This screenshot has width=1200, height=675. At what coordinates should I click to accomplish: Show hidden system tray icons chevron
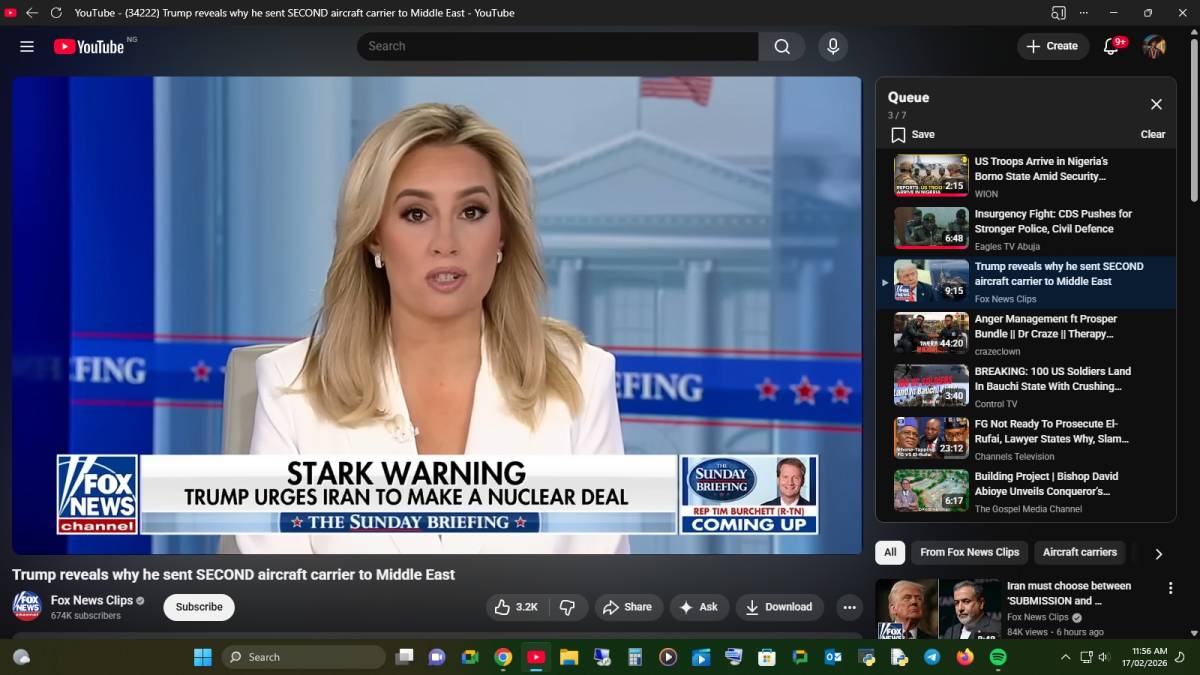(1065, 657)
